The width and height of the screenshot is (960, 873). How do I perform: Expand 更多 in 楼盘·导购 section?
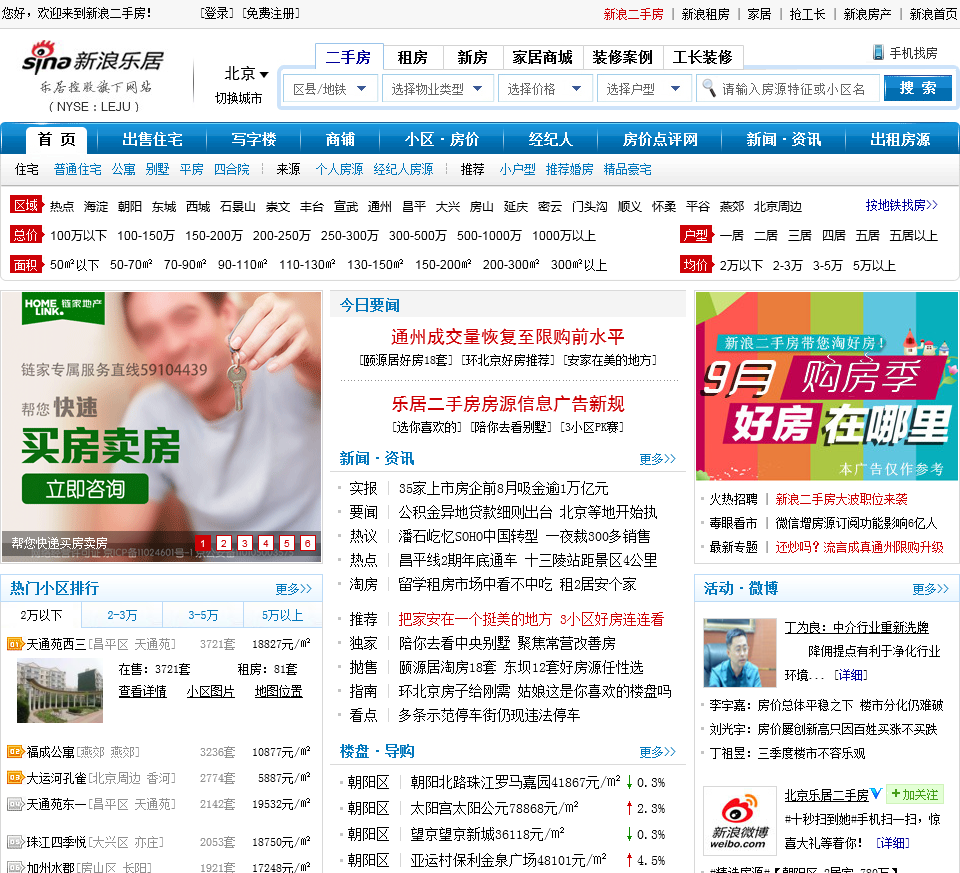click(x=658, y=752)
